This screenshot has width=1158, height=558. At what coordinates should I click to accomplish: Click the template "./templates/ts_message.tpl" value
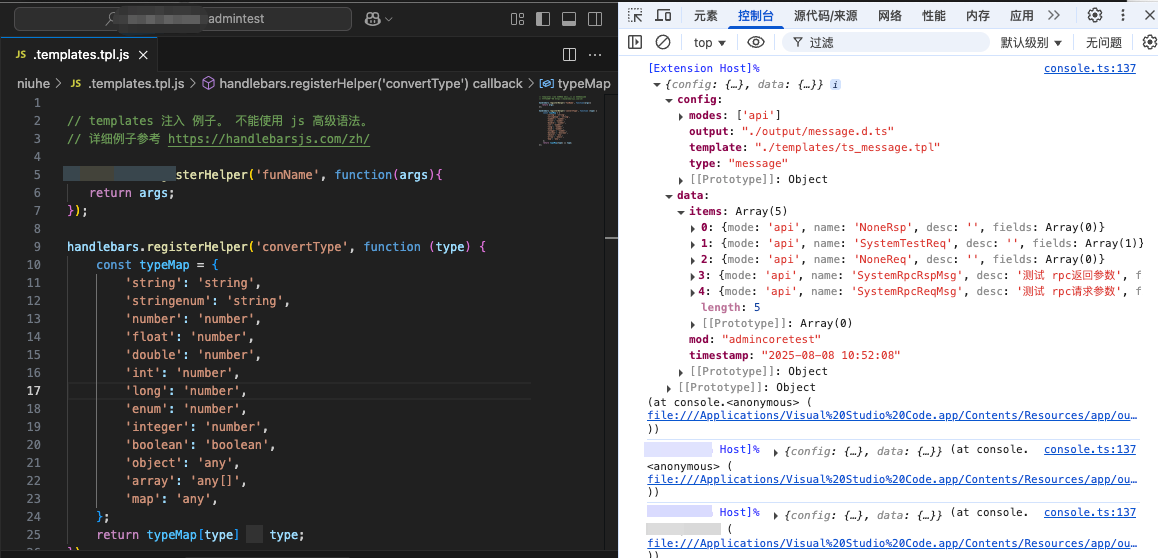[x=846, y=148]
